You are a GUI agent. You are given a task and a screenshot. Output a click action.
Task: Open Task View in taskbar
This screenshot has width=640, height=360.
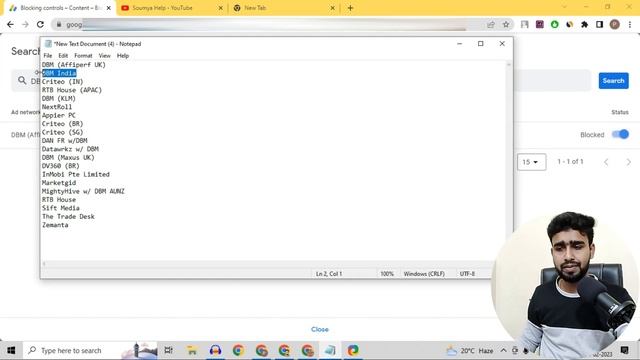pos(168,351)
